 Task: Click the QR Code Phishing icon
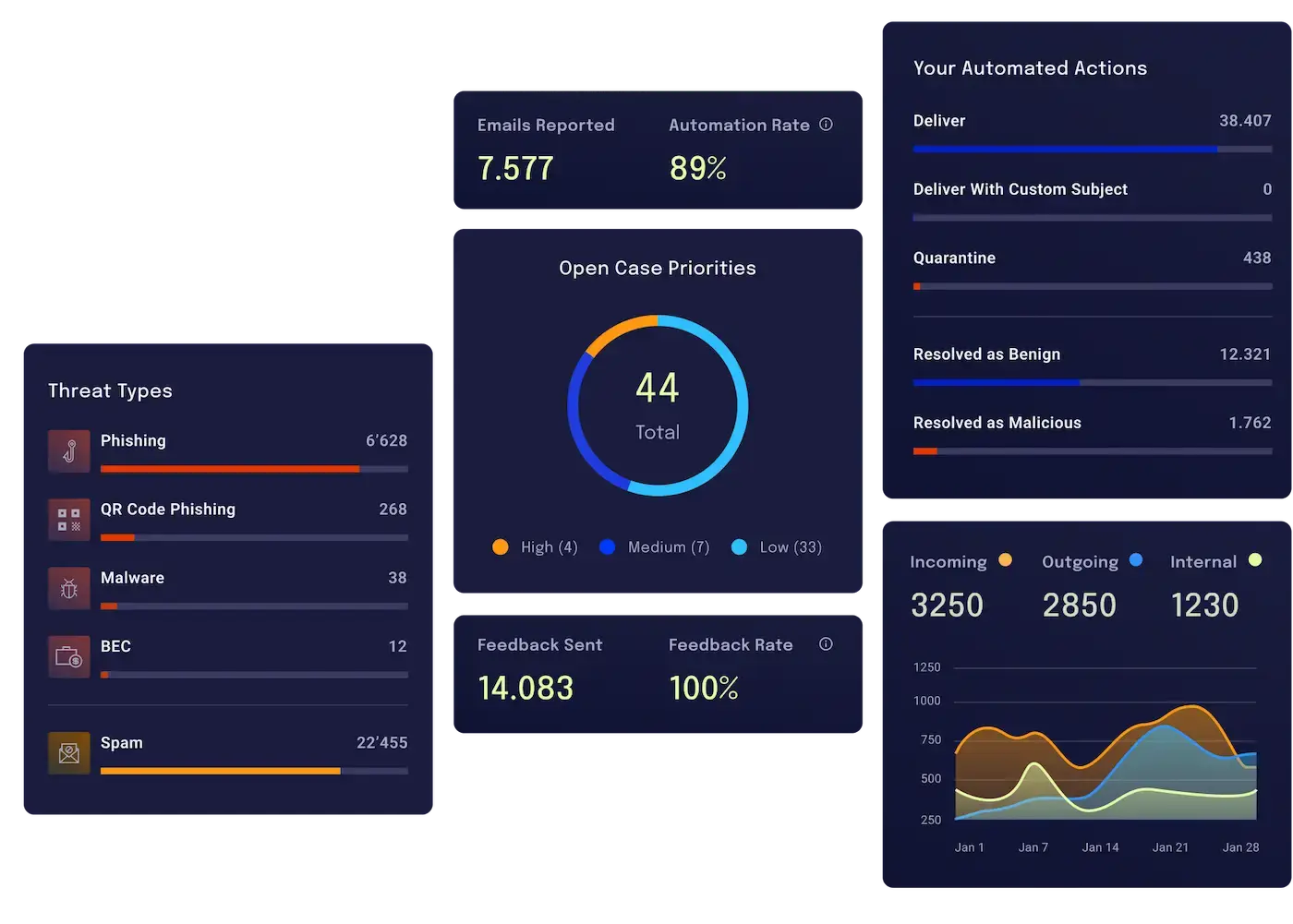[x=69, y=520]
